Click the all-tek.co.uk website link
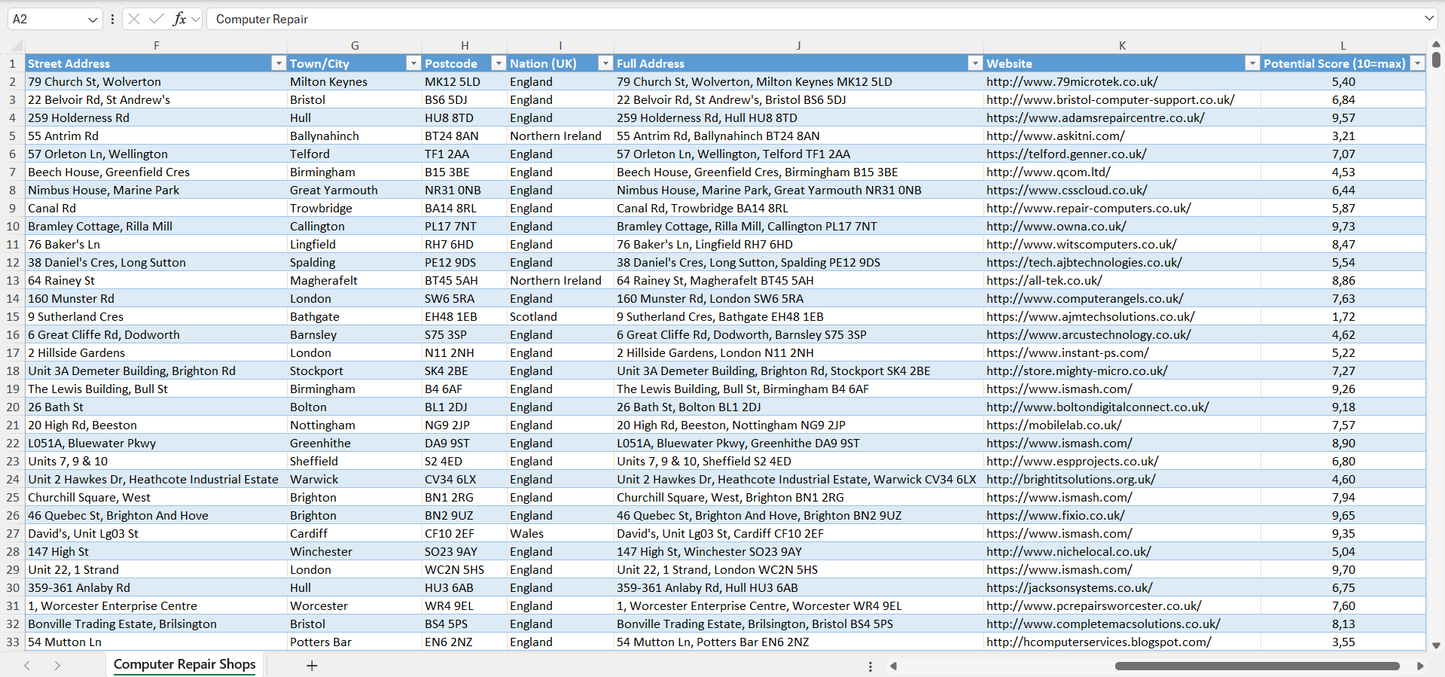Screen dimensions: 1445x677 click(x=1044, y=281)
